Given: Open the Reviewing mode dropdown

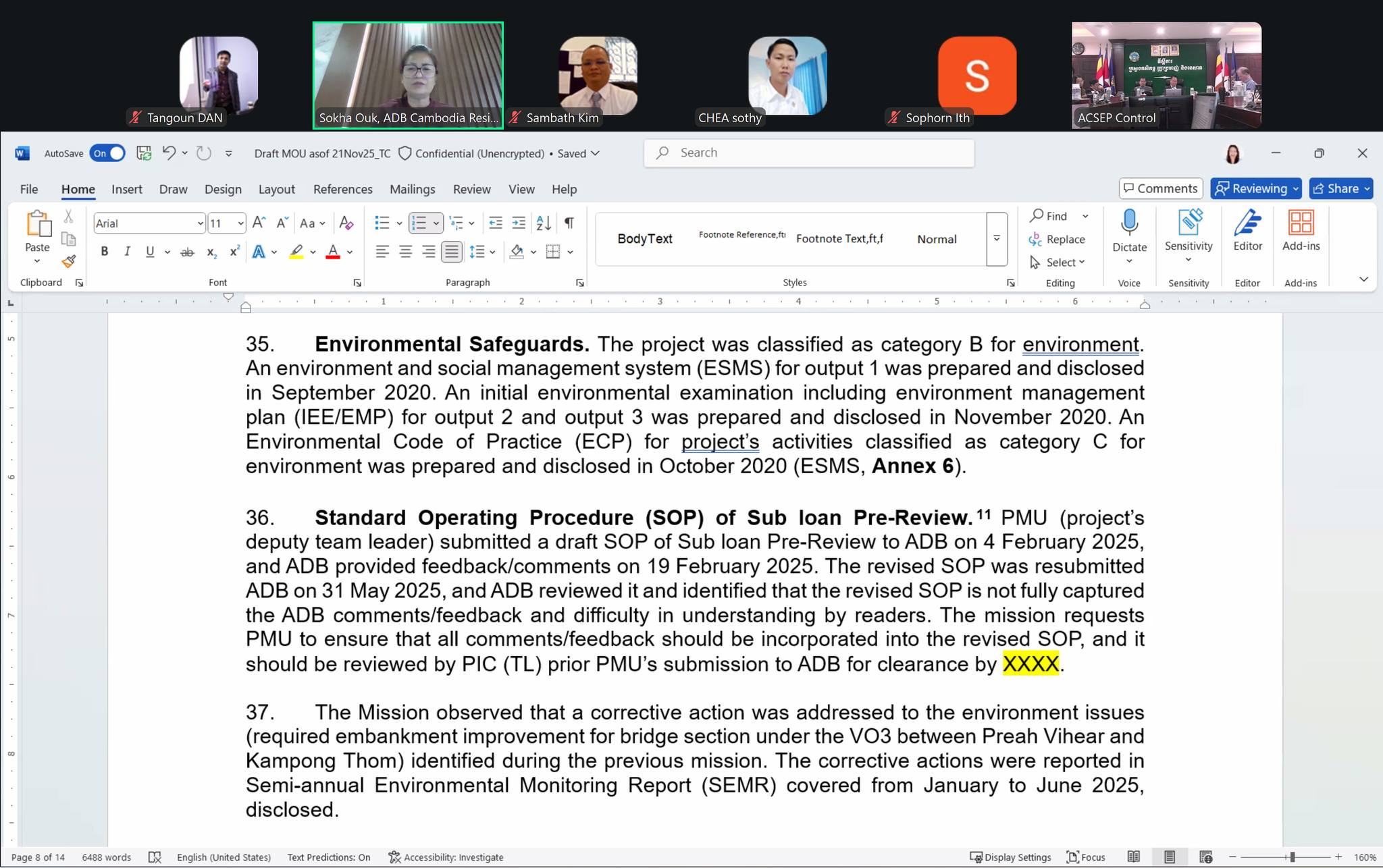Looking at the screenshot, I should 1256,189.
